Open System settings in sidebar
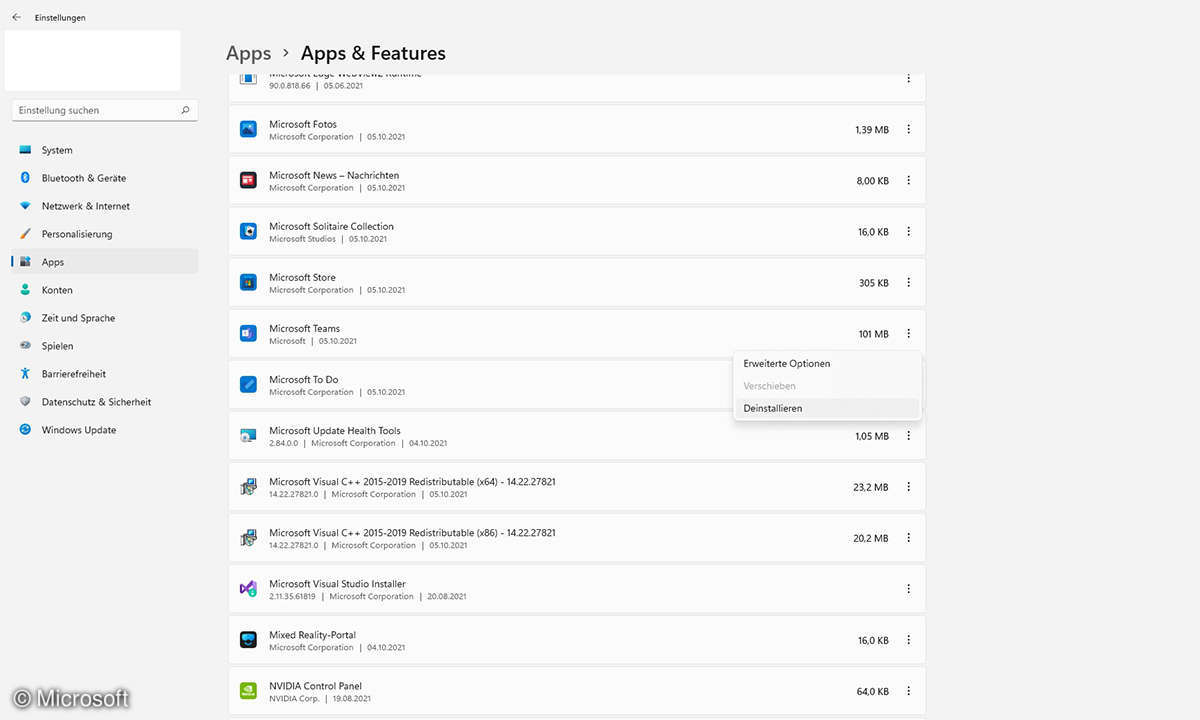 pos(105,150)
